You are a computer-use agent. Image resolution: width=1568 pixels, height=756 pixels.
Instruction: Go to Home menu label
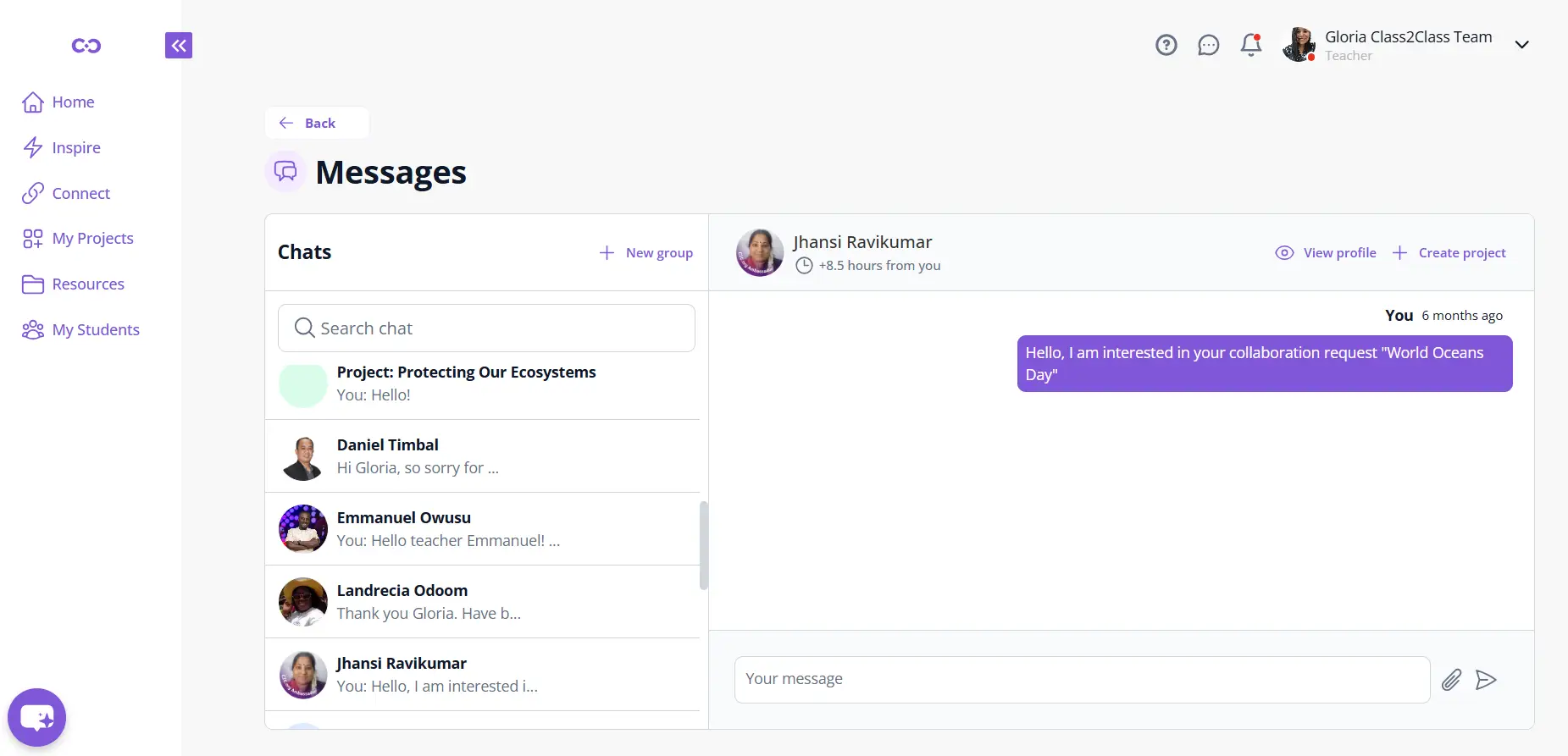(x=73, y=102)
